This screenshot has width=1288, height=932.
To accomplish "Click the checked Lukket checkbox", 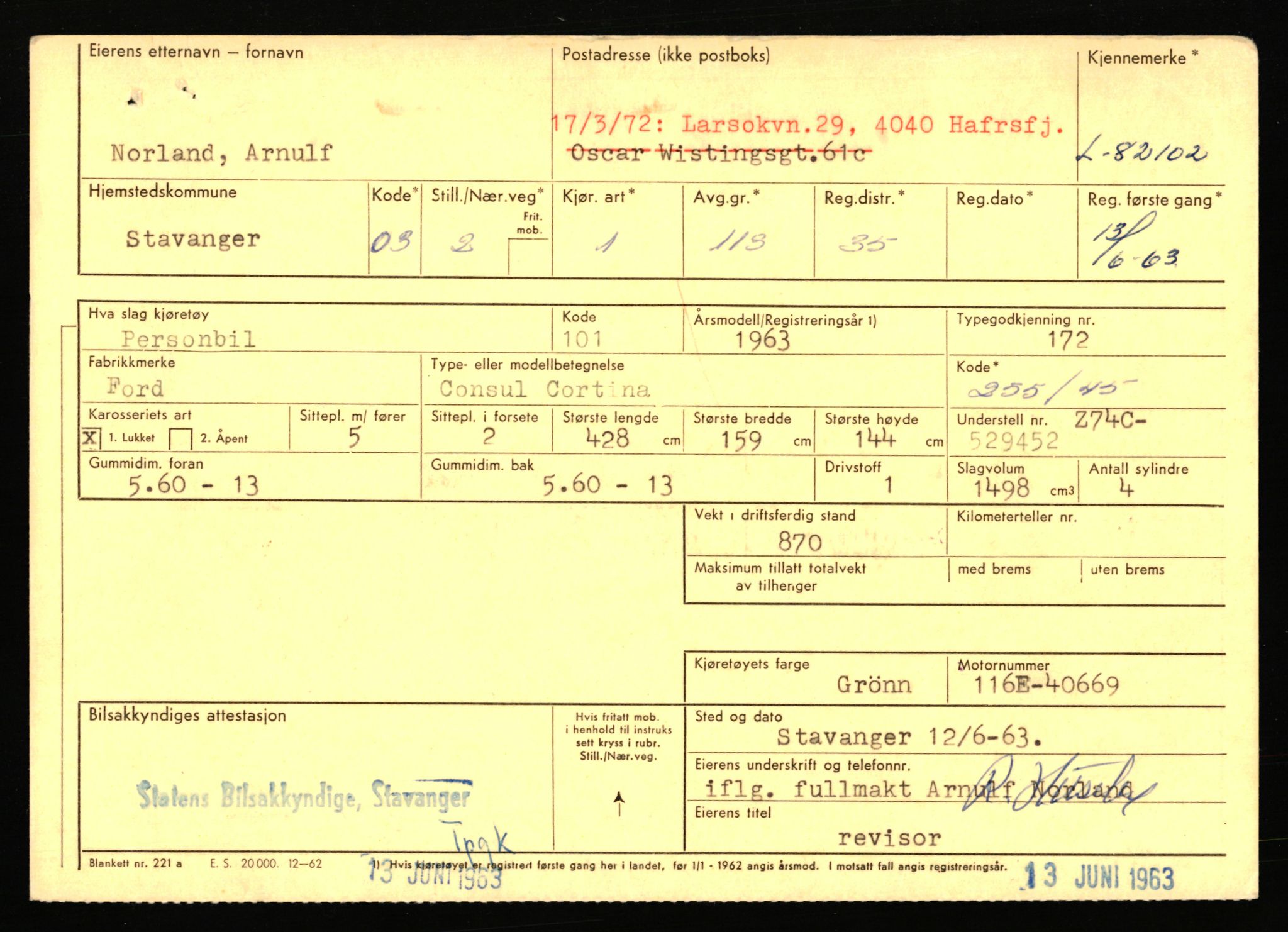I will pos(91,438).
